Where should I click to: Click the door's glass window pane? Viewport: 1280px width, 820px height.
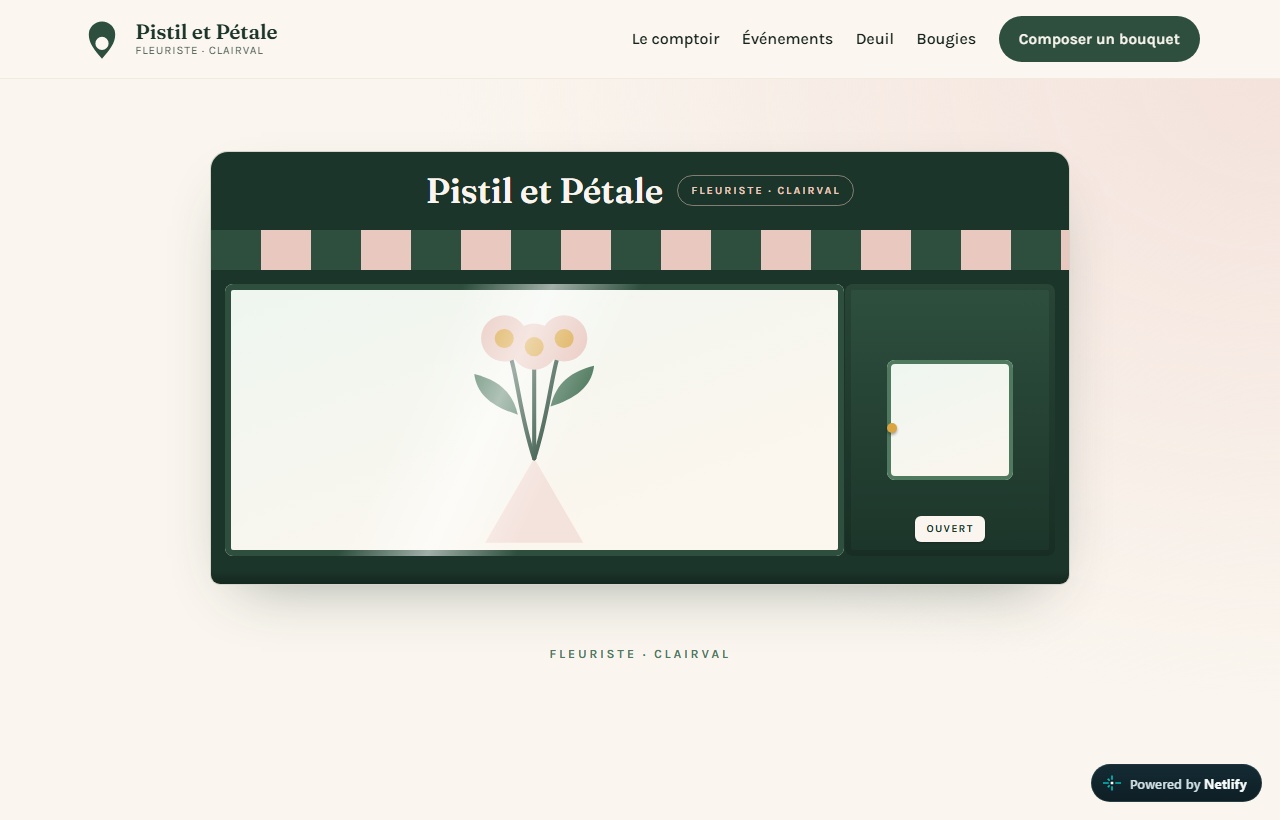point(950,420)
